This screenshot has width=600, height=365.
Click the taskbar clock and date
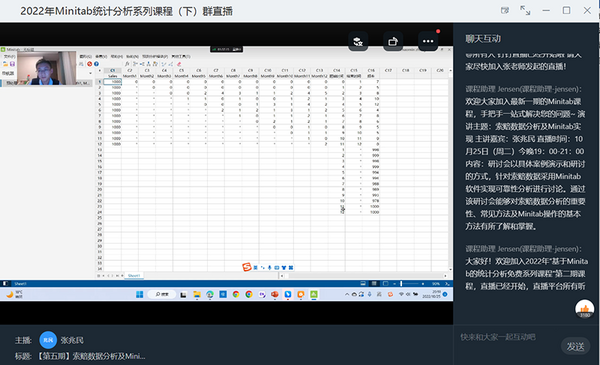(x=431, y=294)
